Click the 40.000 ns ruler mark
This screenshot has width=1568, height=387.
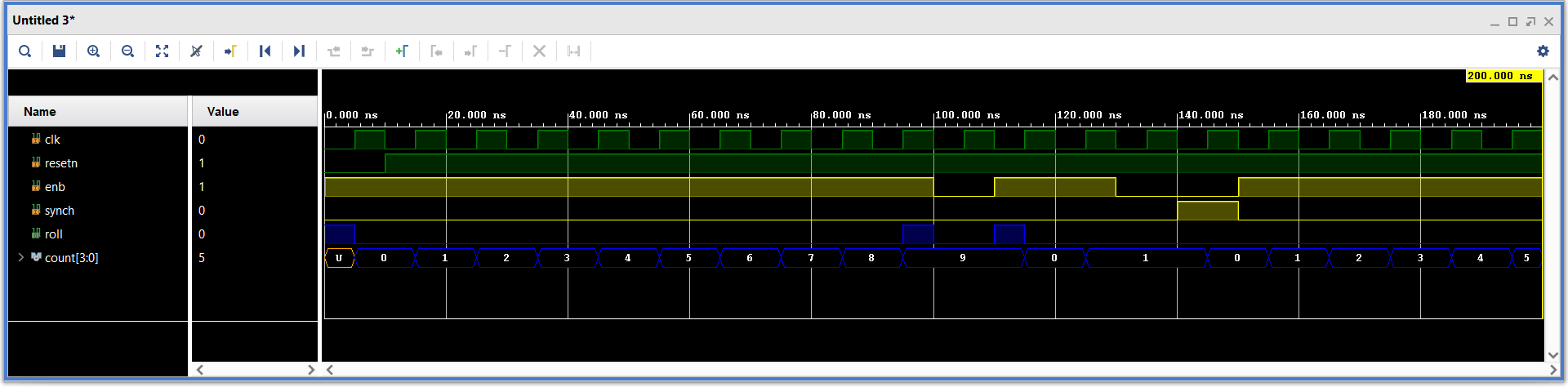click(599, 115)
